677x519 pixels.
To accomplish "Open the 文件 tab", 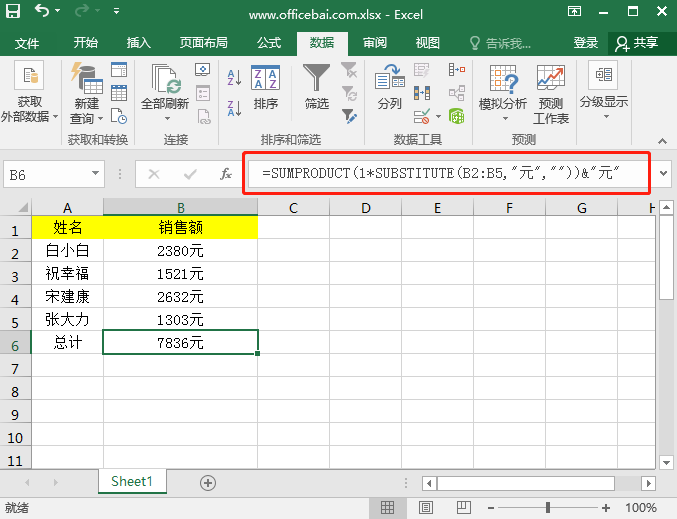I will pos(27,43).
